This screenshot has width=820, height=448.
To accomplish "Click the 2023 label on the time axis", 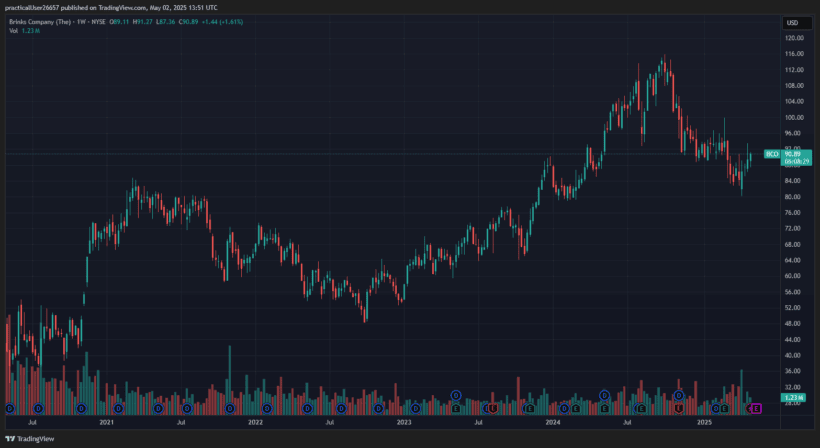I will [x=404, y=423].
